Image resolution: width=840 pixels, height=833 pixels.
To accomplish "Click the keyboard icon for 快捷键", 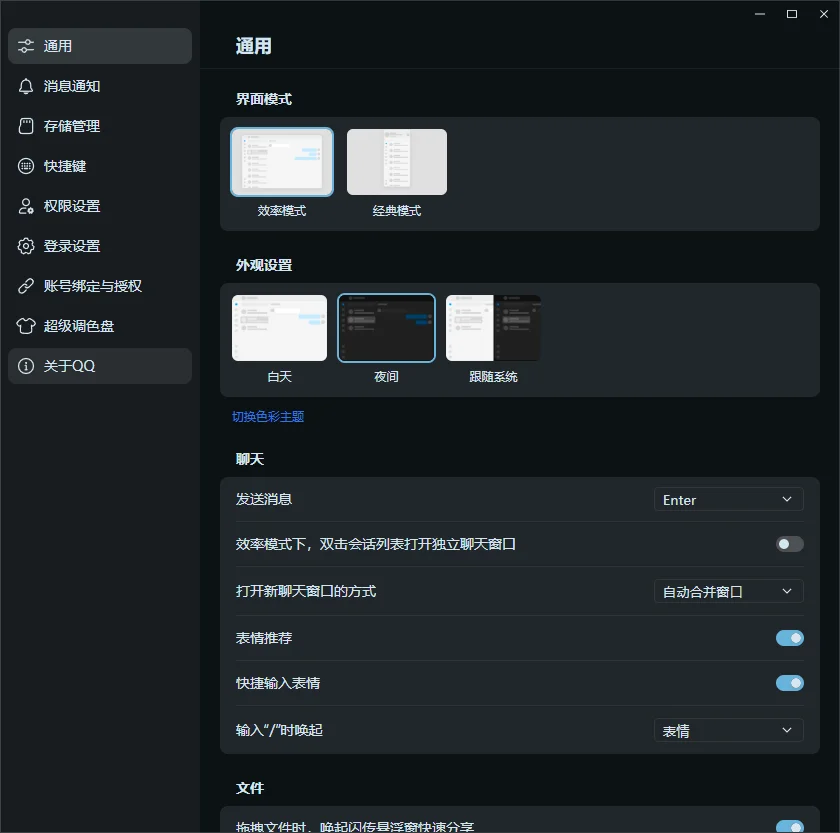I will pyautogui.click(x=26, y=166).
